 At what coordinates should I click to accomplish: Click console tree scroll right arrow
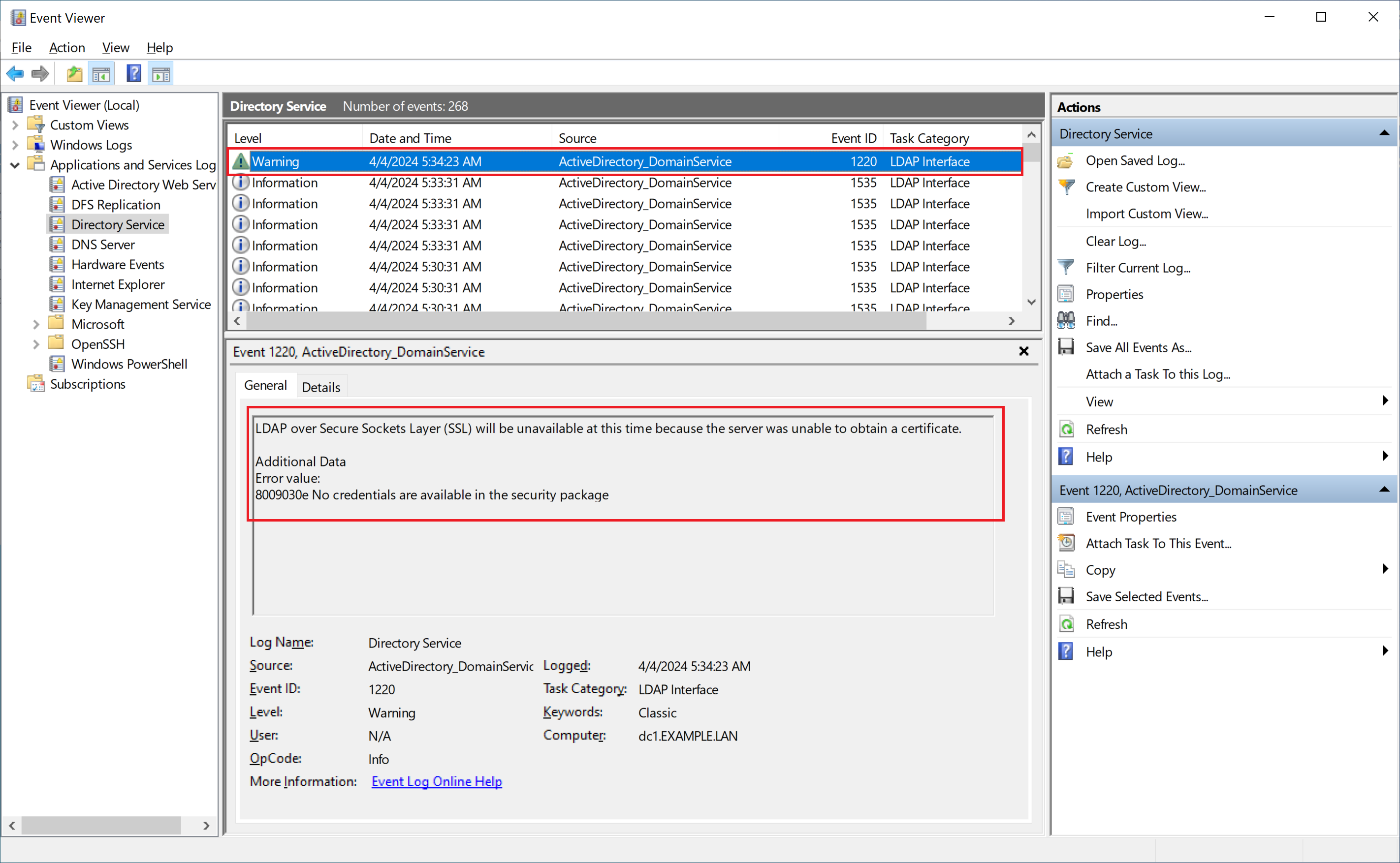pyautogui.click(x=207, y=825)
